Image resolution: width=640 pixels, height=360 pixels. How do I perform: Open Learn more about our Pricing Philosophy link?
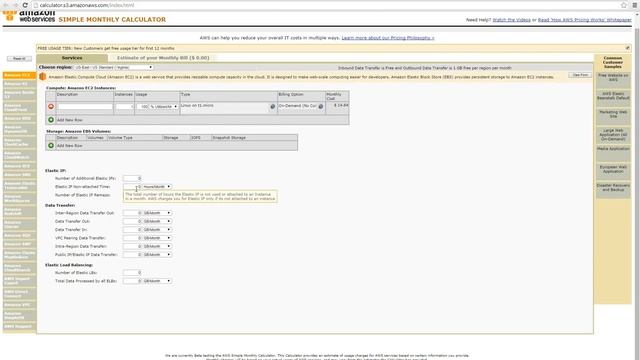388,38
